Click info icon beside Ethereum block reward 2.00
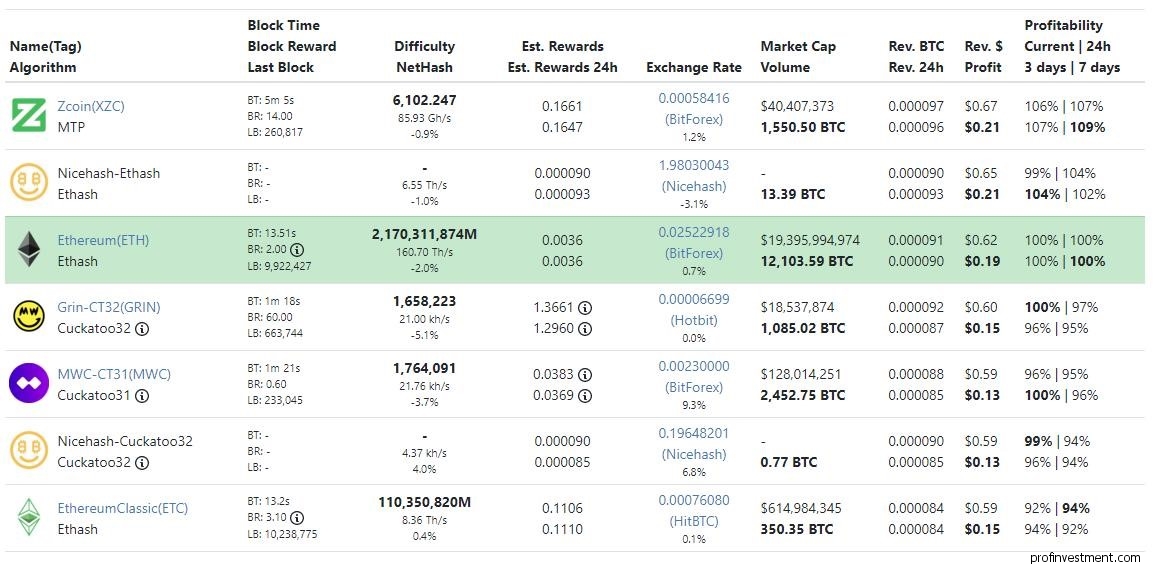The width and height of the screenshot is (1155, 579). pyautogui.click(x=298, y=250)
